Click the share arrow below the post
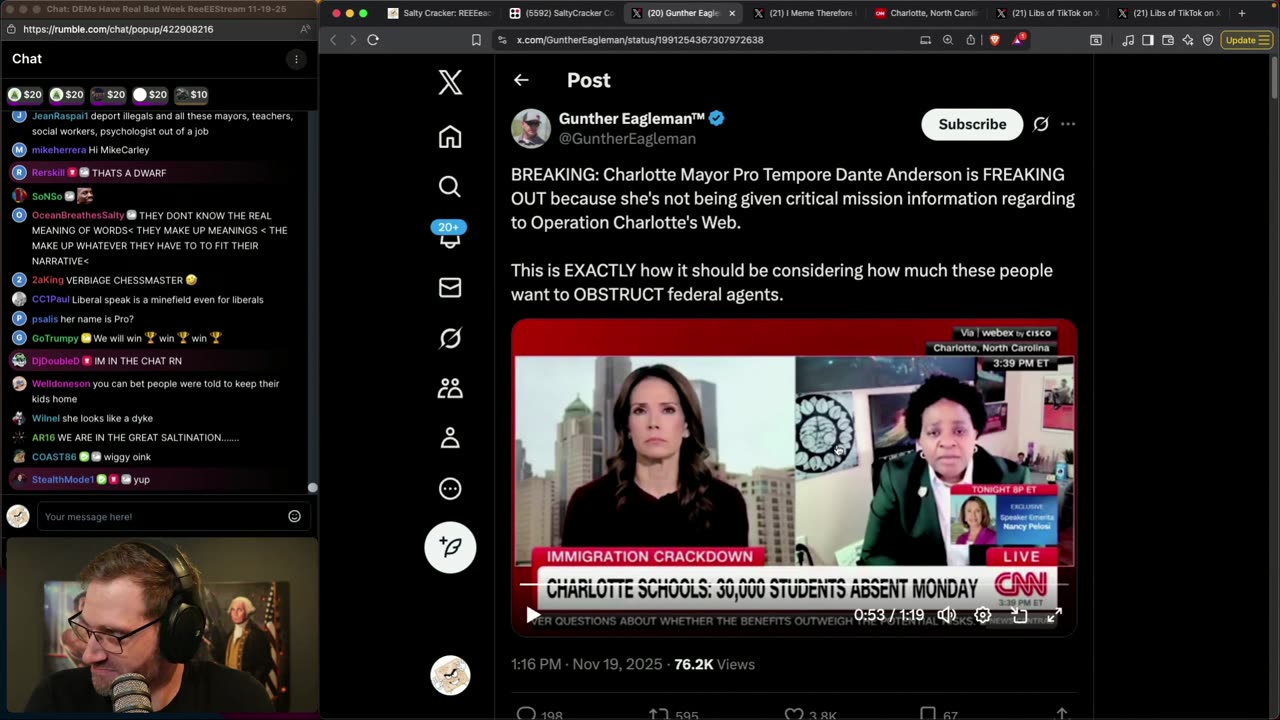Image resolution: width=1280 pixels, height=720 pixels. 1061,714
